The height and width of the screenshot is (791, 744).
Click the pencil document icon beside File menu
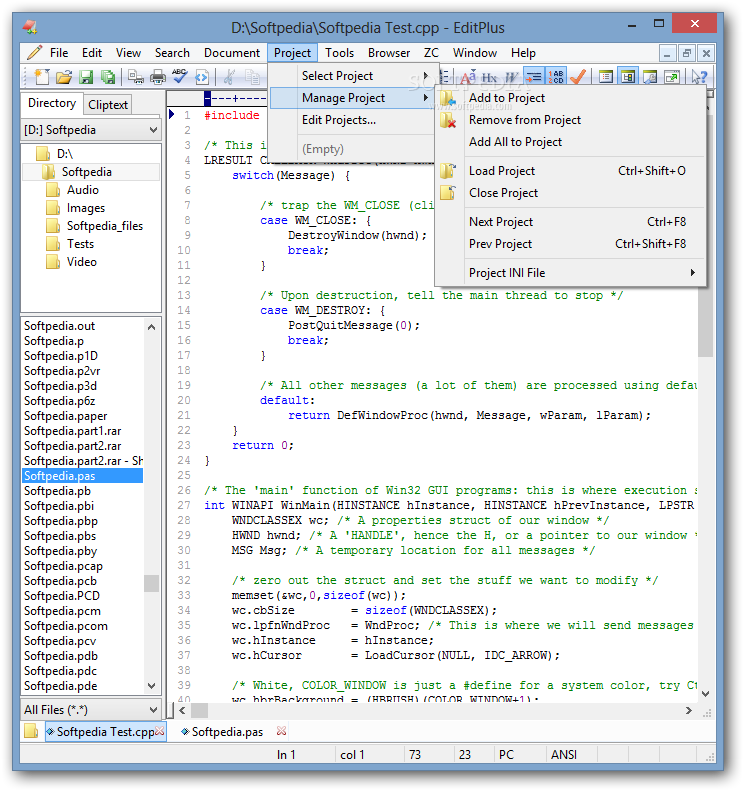click(34, 52)
